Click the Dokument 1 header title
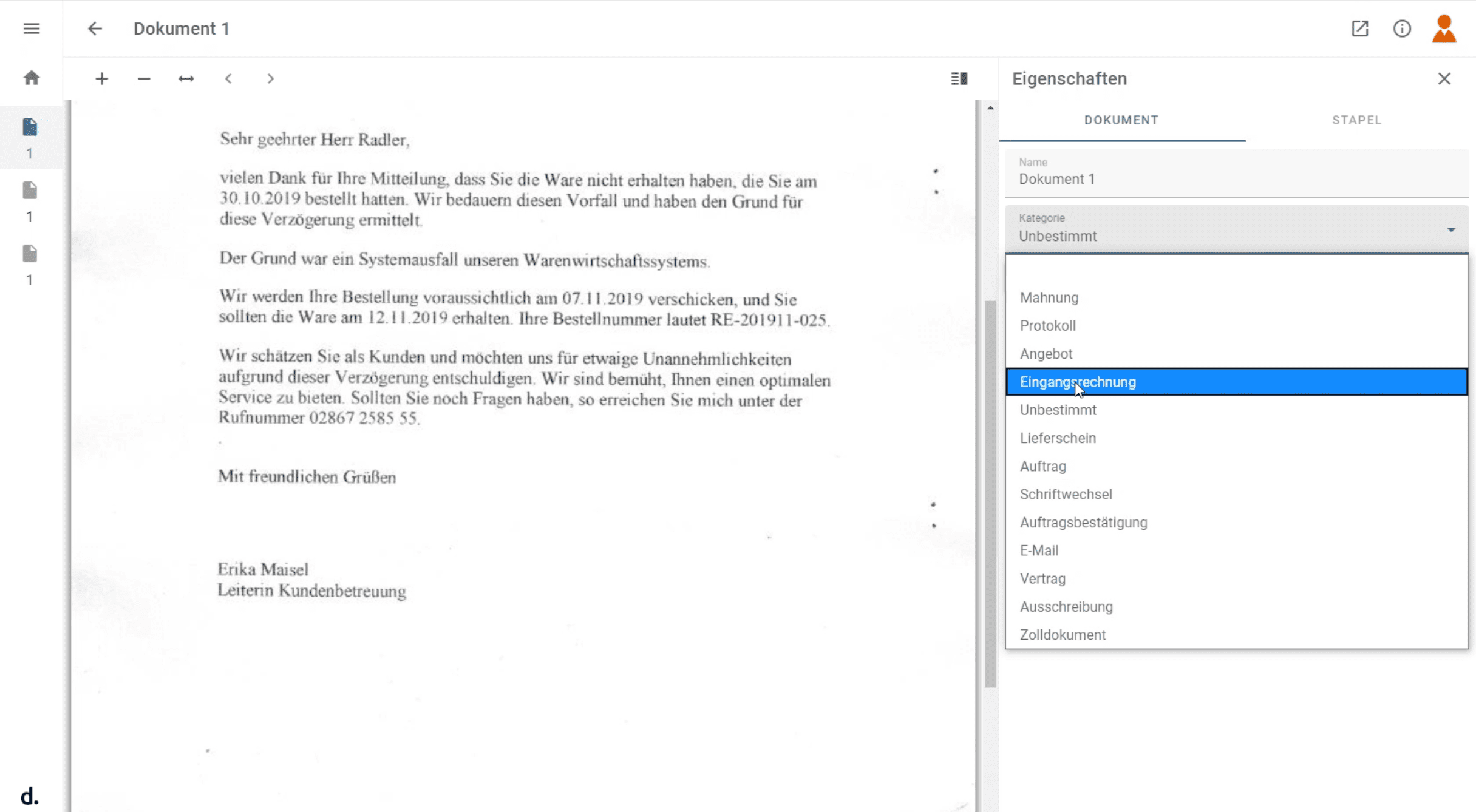The width and height of the screenshot is (1476, 812). click(x=182, y=29)
